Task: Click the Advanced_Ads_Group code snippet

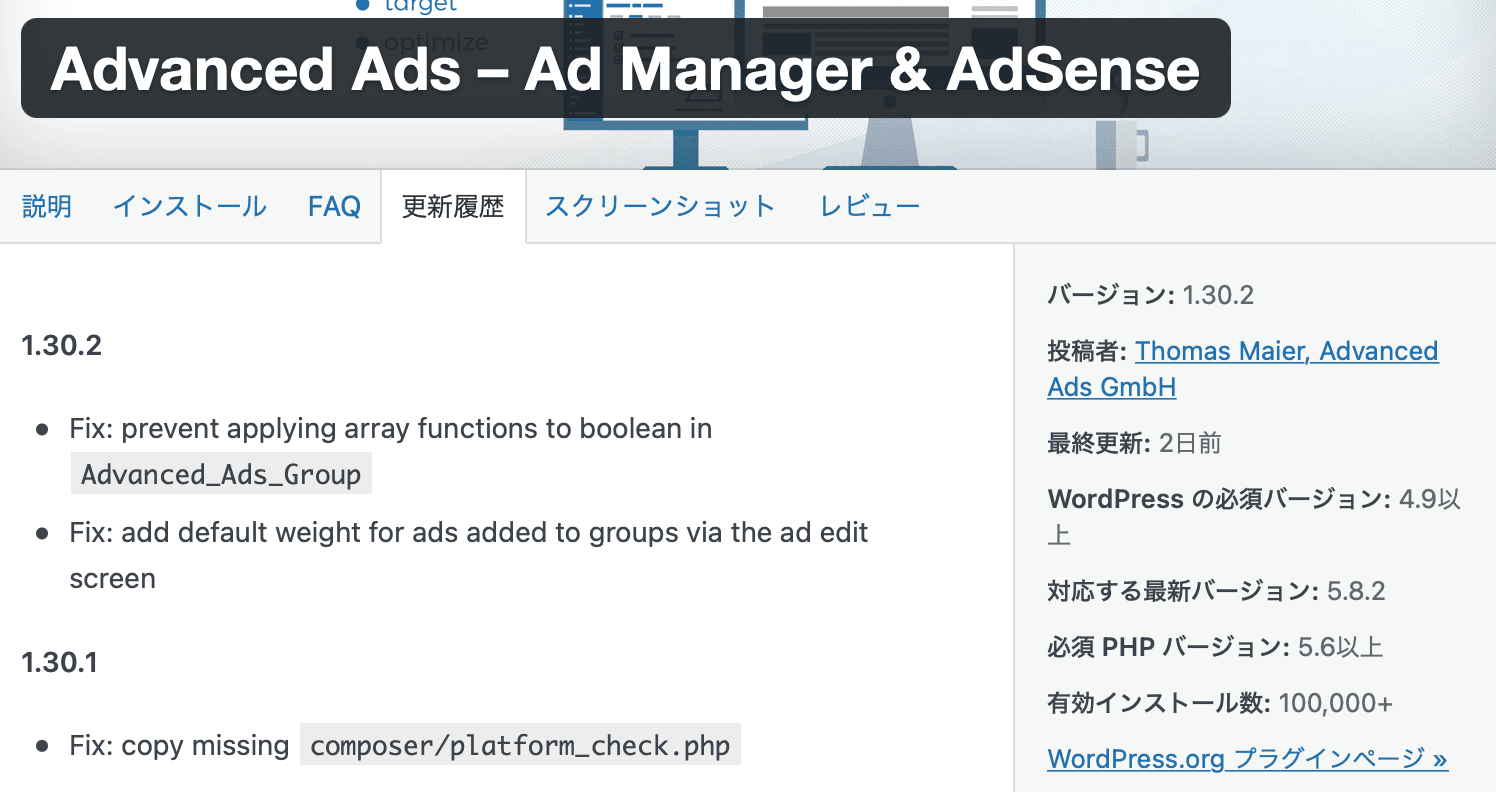Action: point(221,473)
